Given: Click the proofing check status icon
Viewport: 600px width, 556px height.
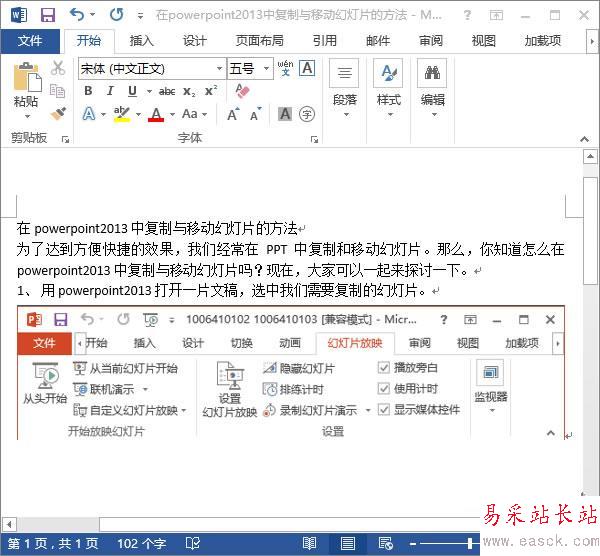Looking at the screenshot, I should click(192, 543).
